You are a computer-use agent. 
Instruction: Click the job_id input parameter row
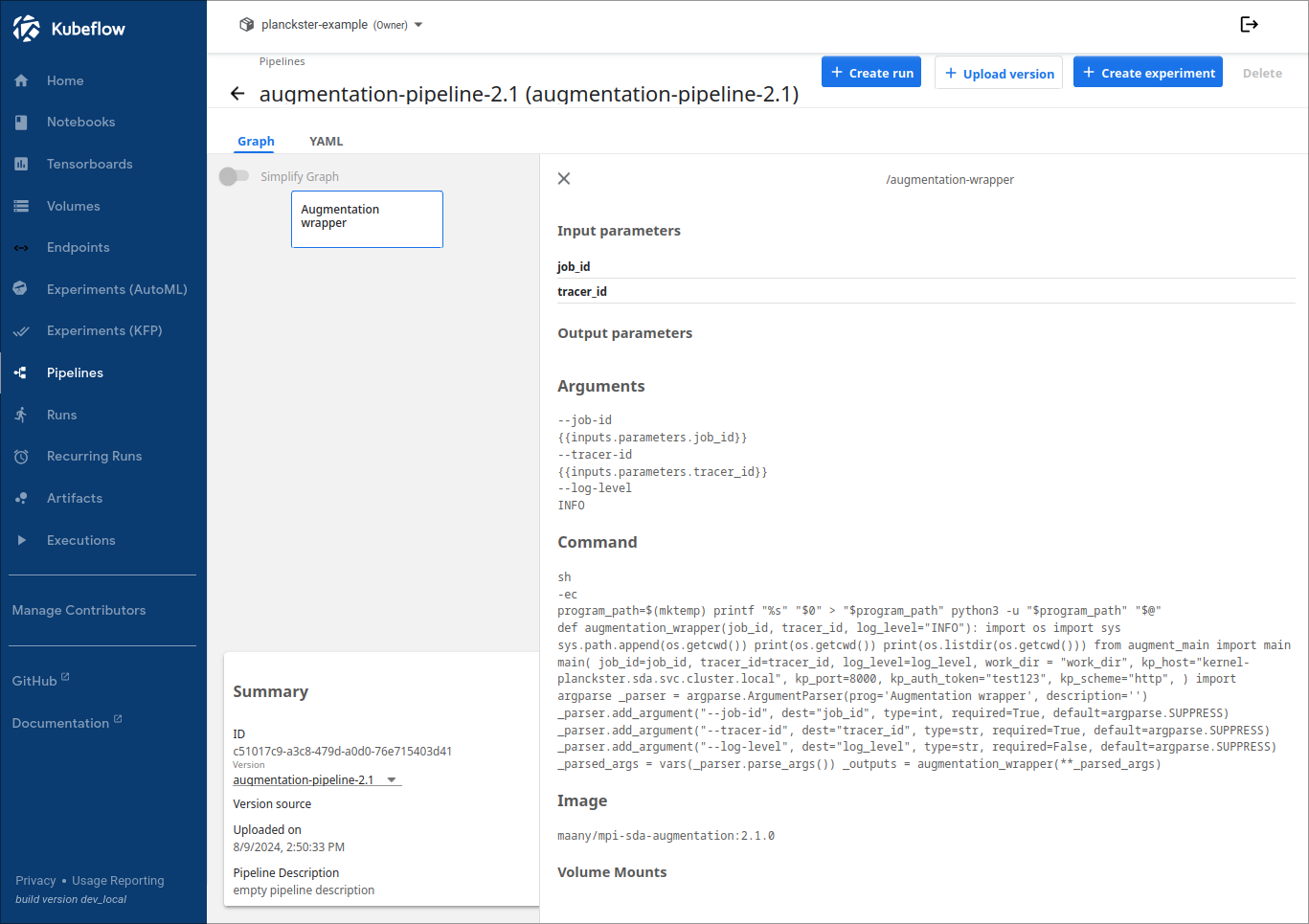tap(926, 266)
